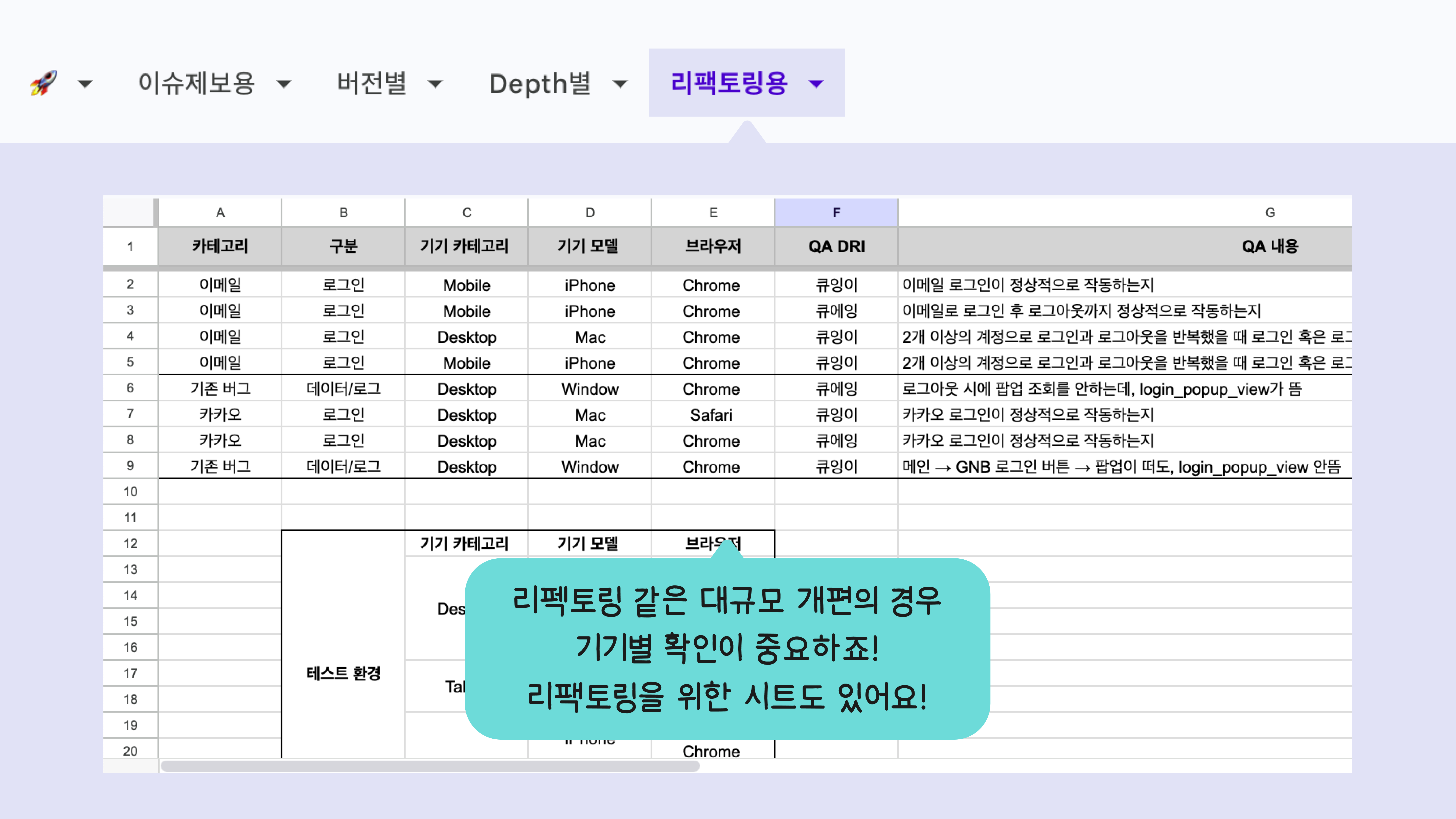Click 큐에잉 cell in row 3

click(x=836, y=311)
